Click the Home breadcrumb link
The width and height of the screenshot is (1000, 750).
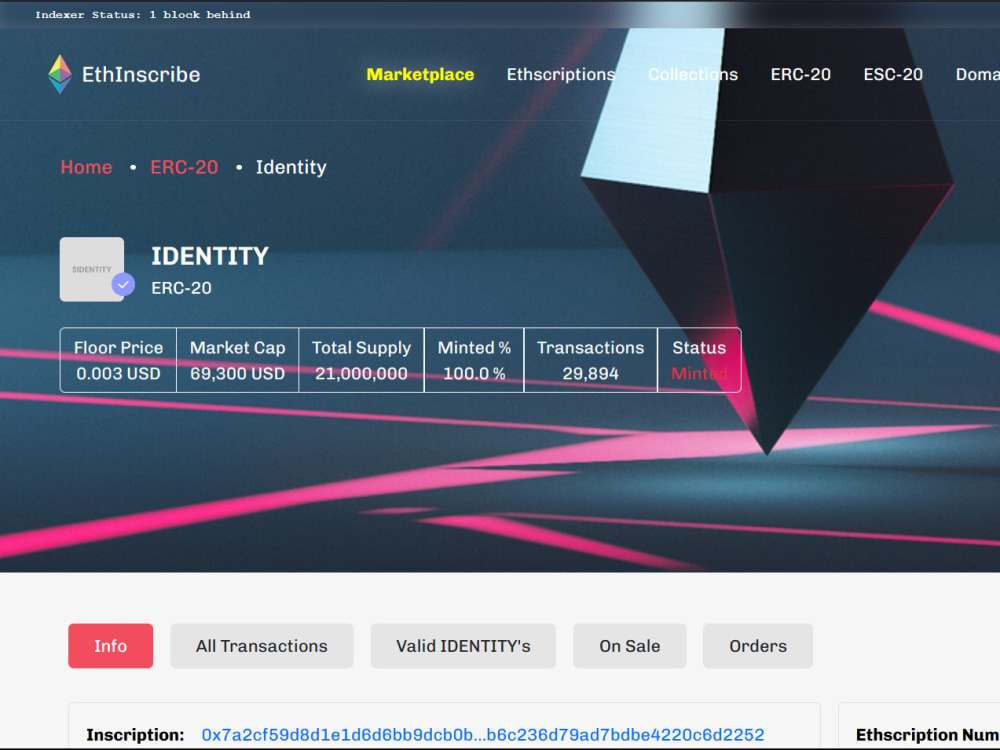pos(86,167)
